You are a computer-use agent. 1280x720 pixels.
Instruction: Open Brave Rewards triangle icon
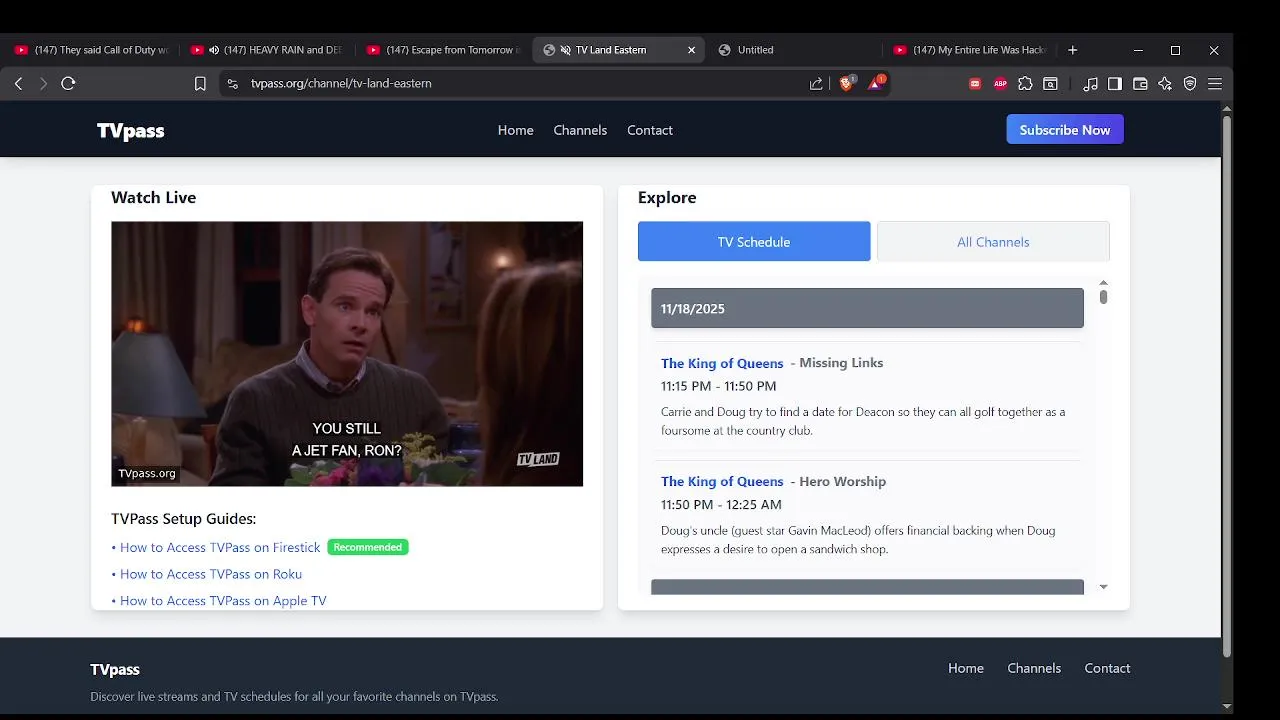[875, 84]
